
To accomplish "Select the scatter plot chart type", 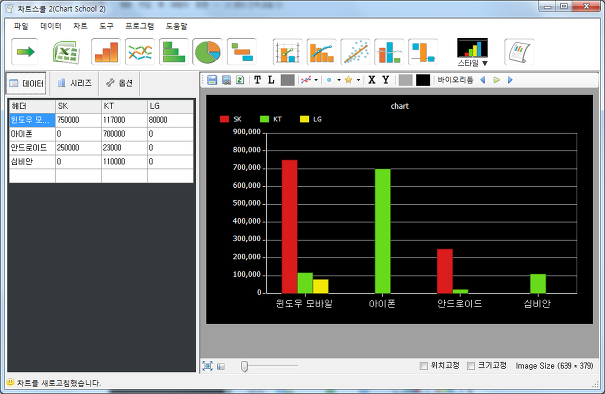I will (355, 52).
